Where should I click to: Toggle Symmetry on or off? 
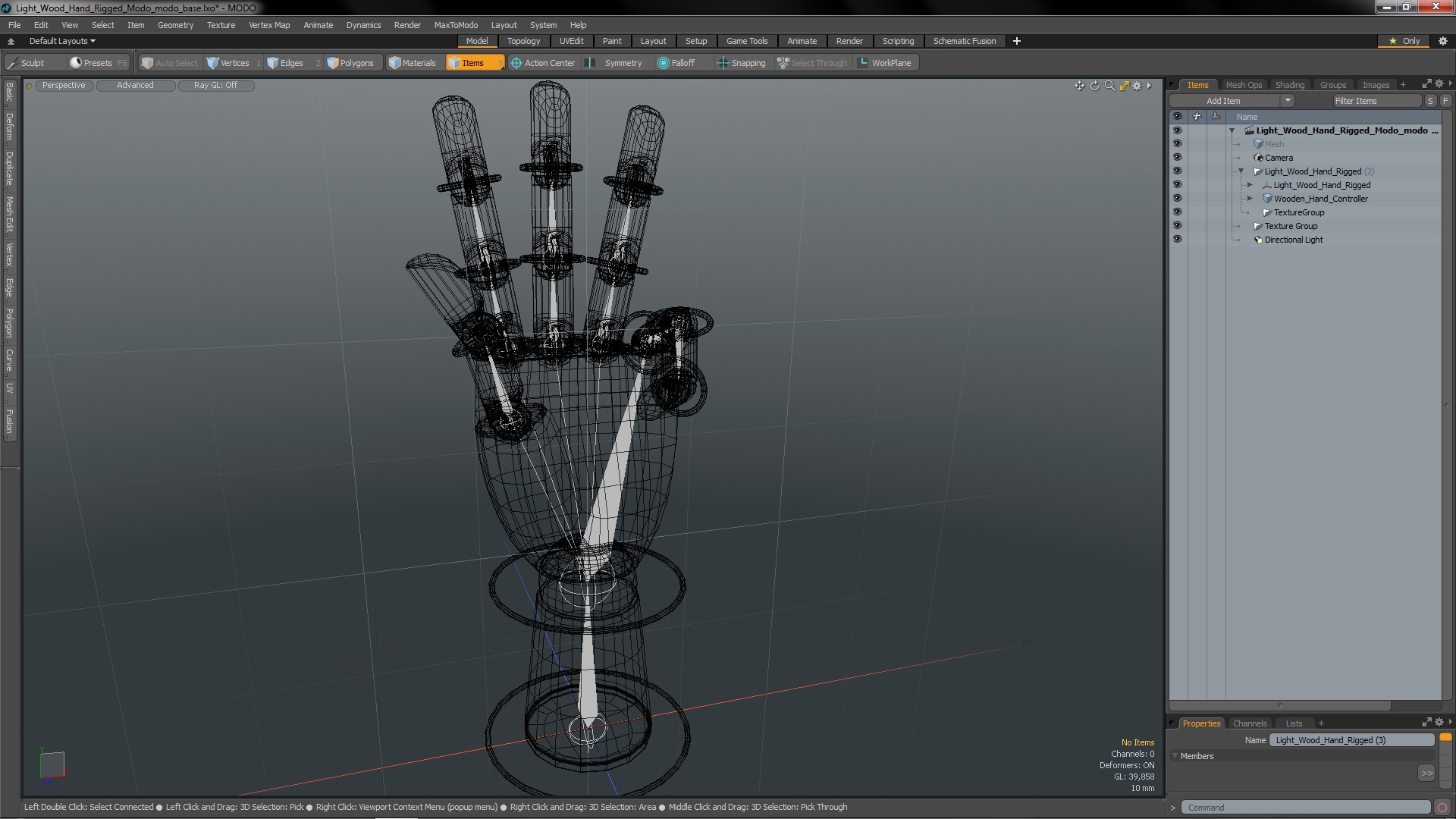616,63
